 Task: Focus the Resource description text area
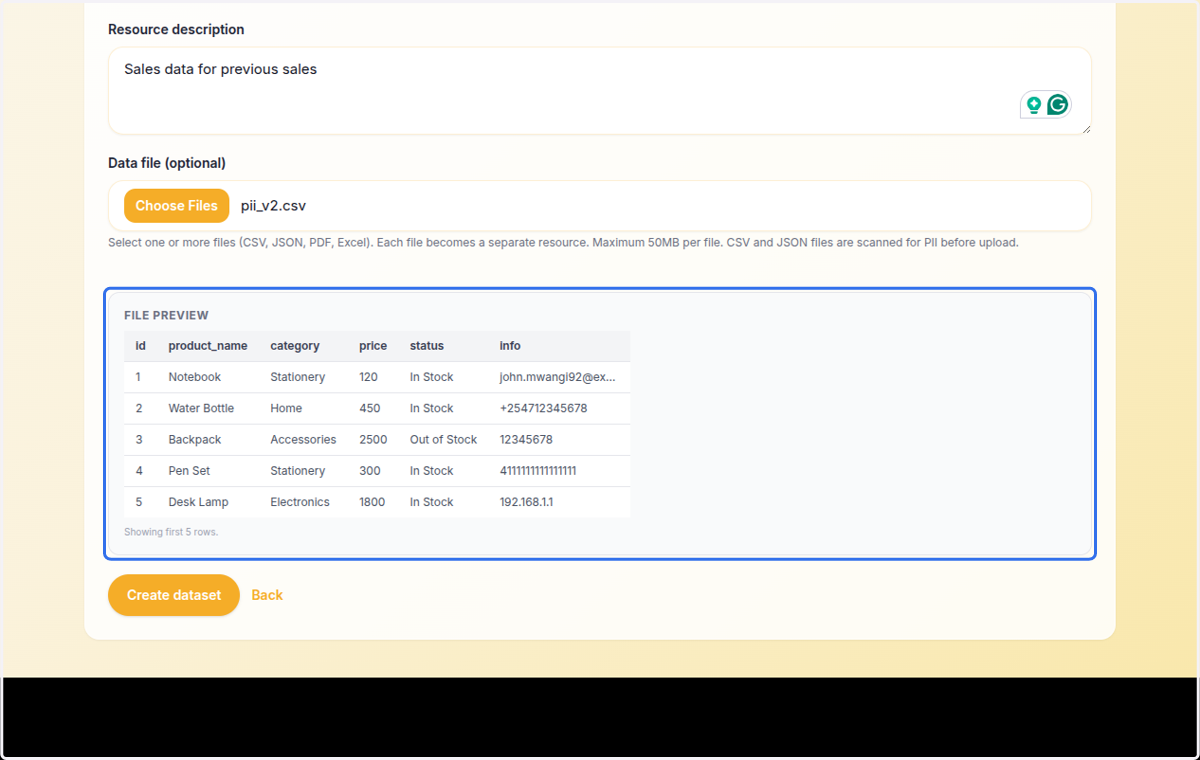(600, 91)
